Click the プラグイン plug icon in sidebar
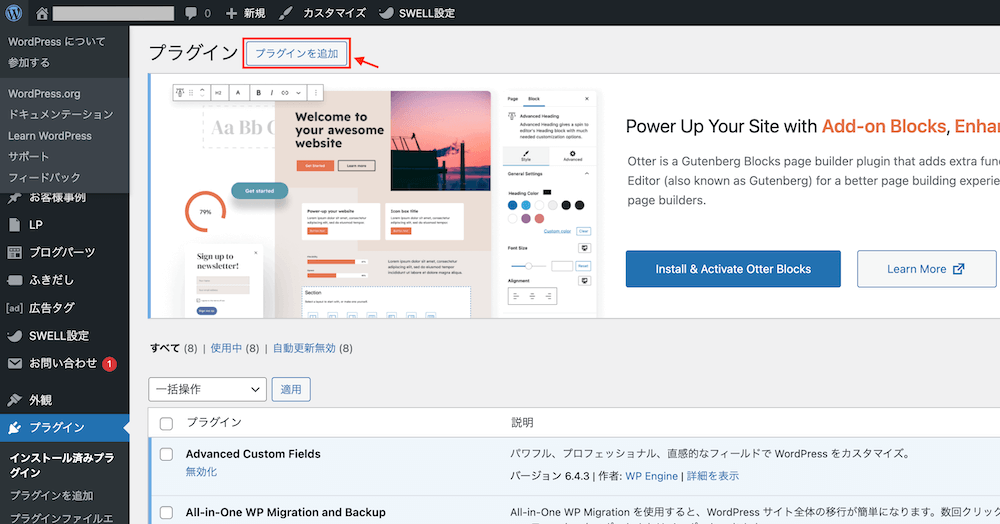The height and width of the screenshot is (524, 1000). pyautogui.click(x=14, y=428)
